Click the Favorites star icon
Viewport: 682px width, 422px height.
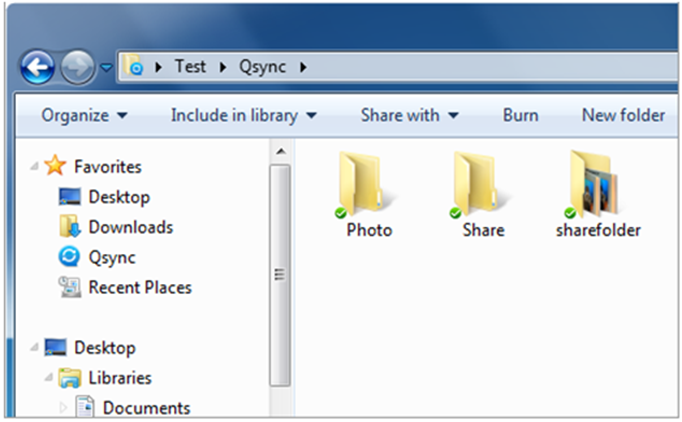pos(55,165)
